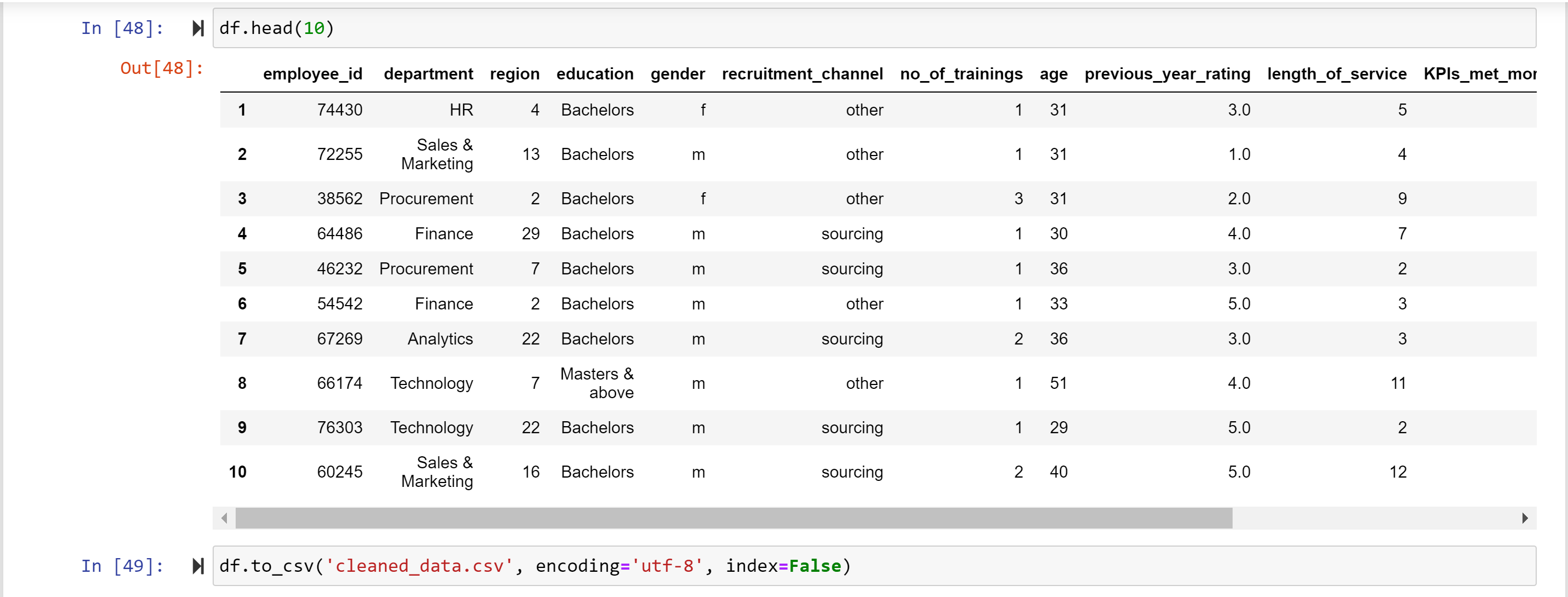Run the df.head(10) code cell
The image size is (1568, 597).
click(x=197, y=27)
